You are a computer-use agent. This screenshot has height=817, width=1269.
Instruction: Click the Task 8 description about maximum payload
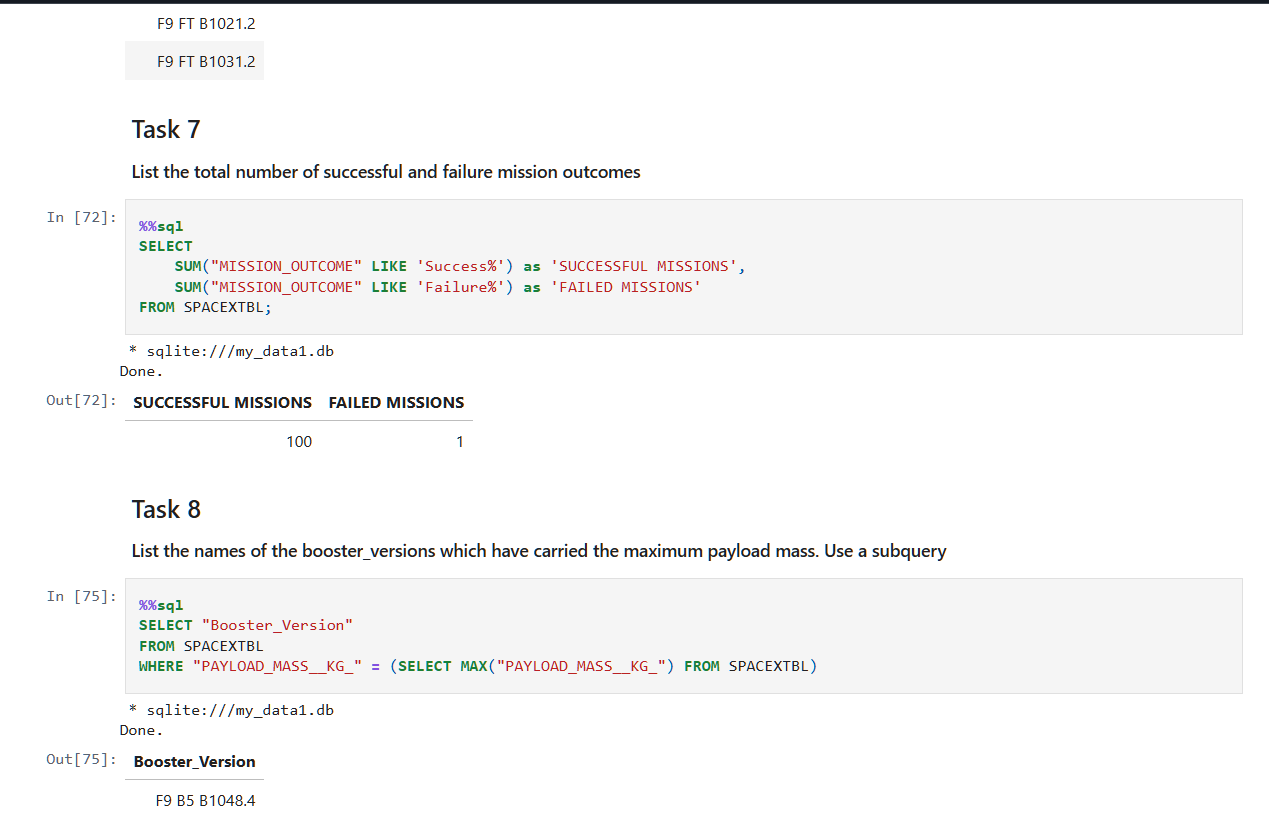[x=539, y=551]
